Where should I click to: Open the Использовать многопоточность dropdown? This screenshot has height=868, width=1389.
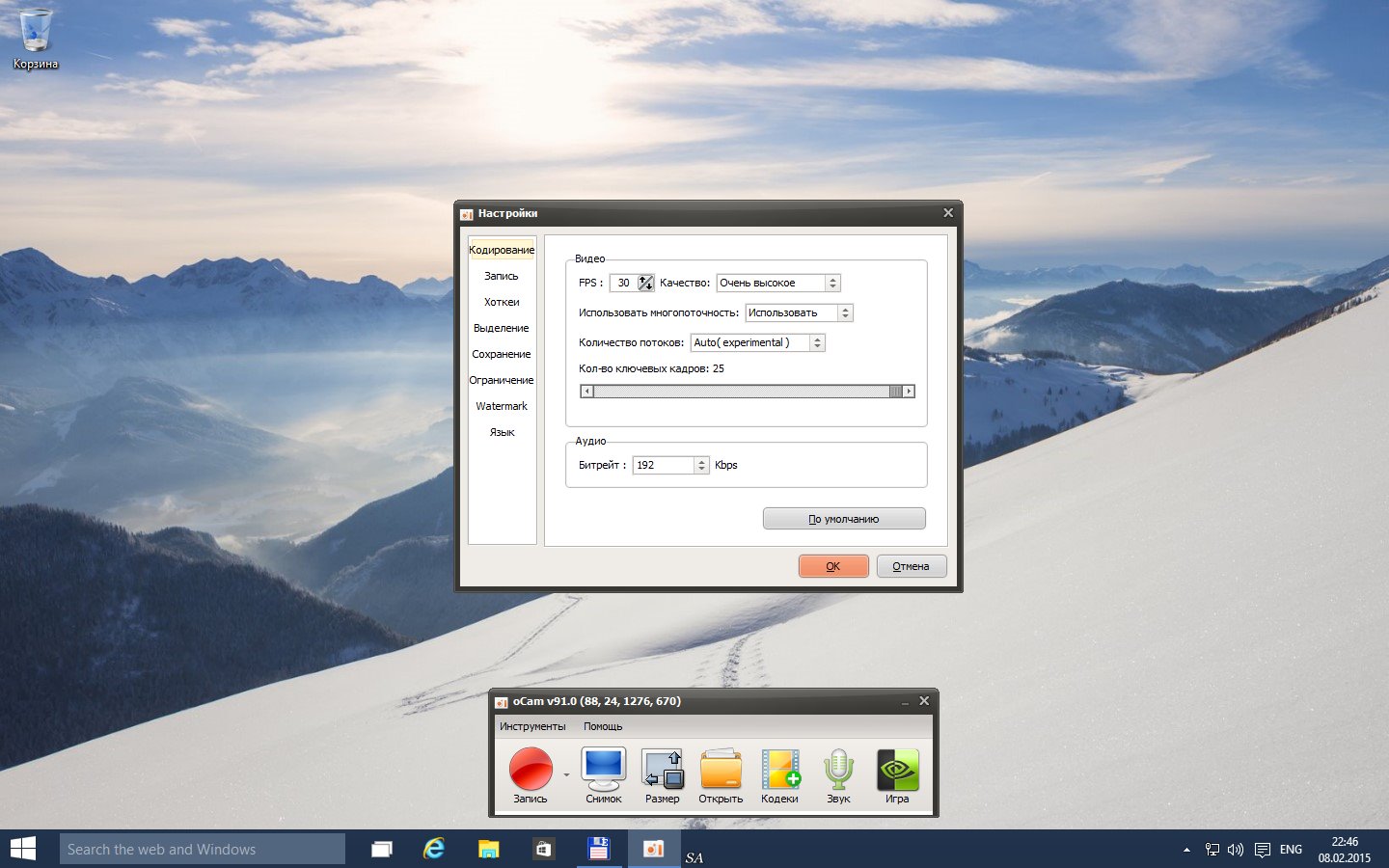(x=845, y=312)
